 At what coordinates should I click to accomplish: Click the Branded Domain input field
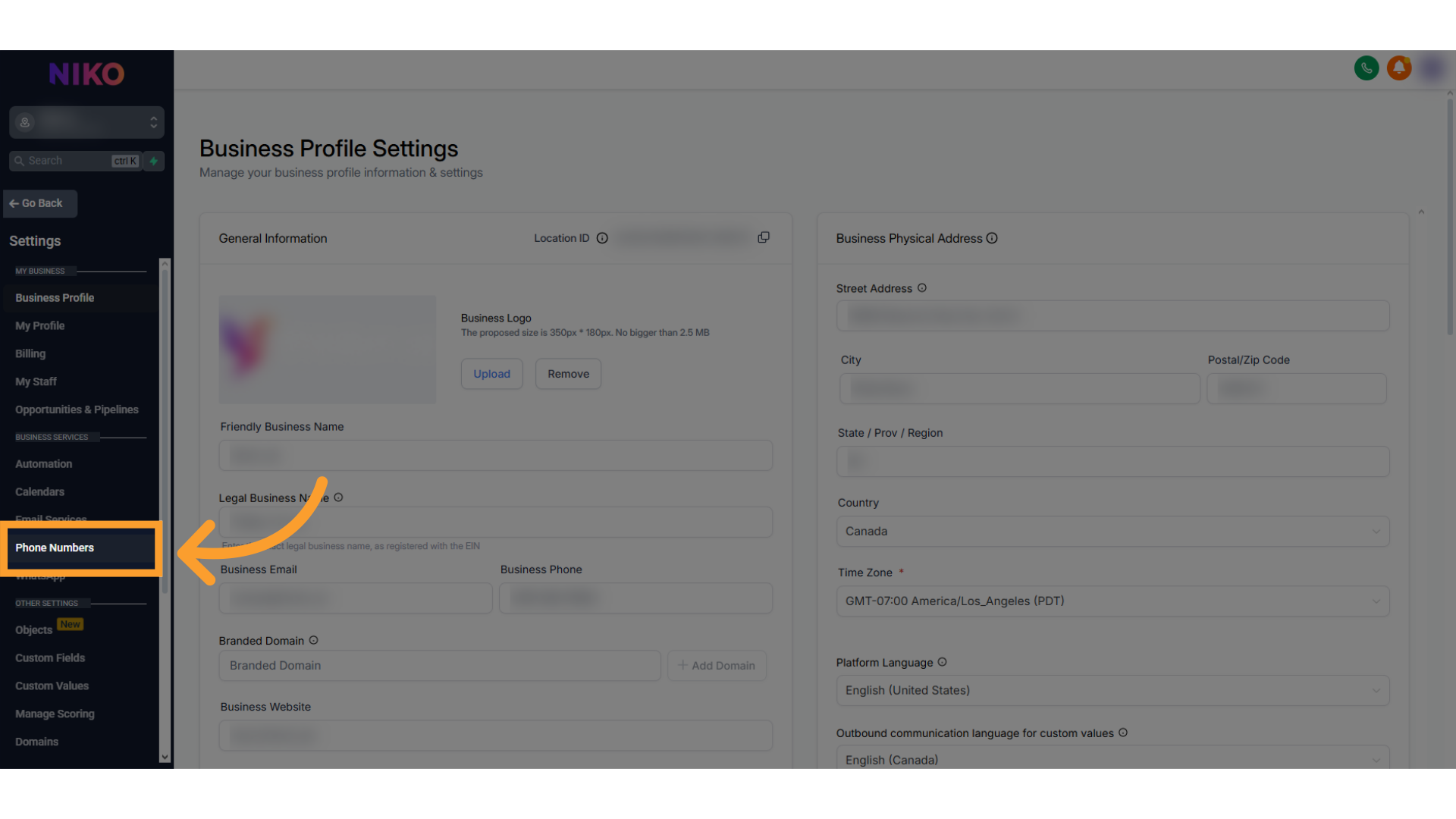tap(440, 666)
